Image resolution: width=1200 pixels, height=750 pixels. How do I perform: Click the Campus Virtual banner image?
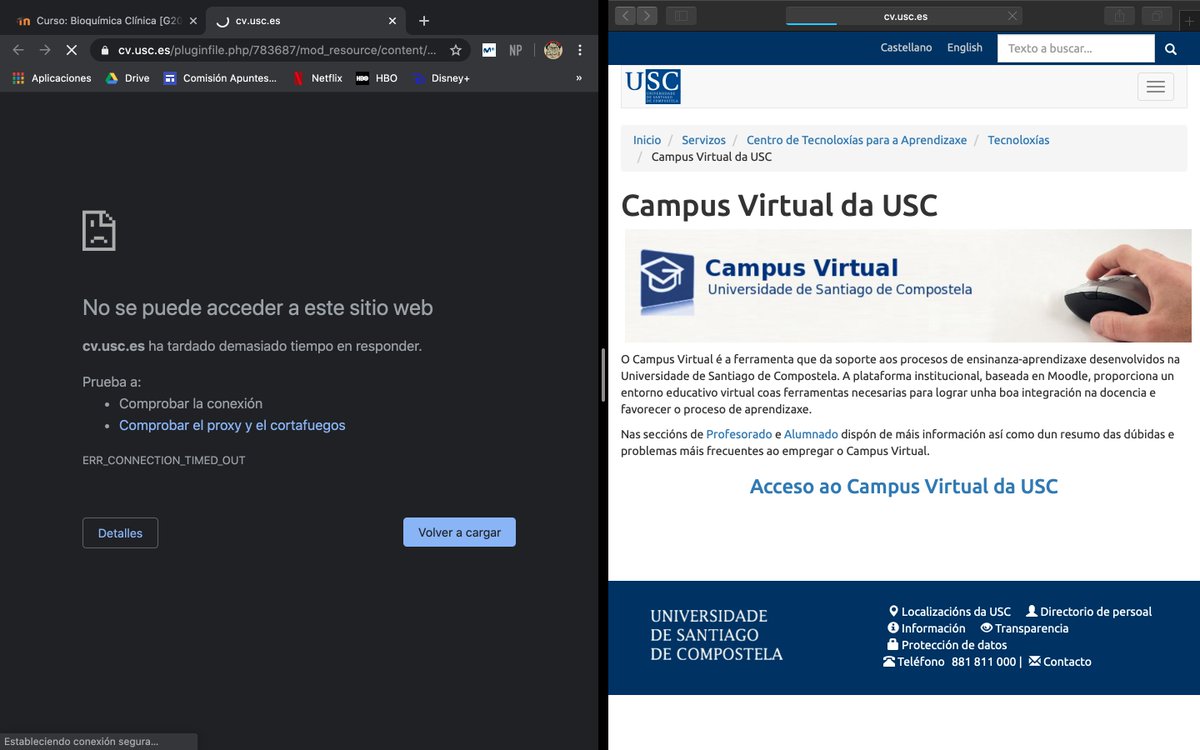click(908, 286)
